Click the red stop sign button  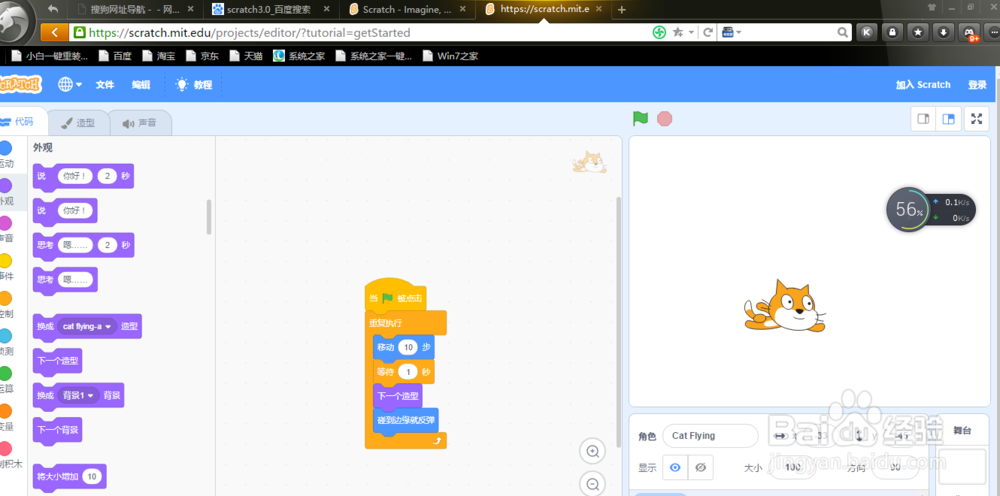click(665, 119)
